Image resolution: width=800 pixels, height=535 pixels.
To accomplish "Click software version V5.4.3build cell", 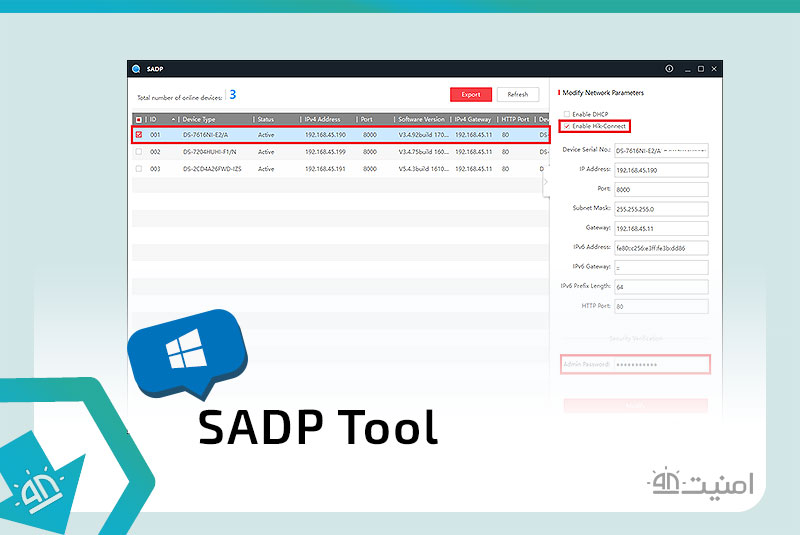I will [423, 168].
